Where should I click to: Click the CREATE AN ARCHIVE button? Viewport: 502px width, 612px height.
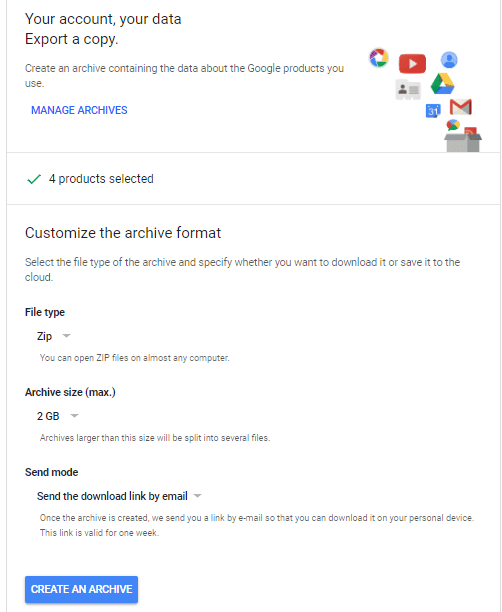[x=82, y=589]
